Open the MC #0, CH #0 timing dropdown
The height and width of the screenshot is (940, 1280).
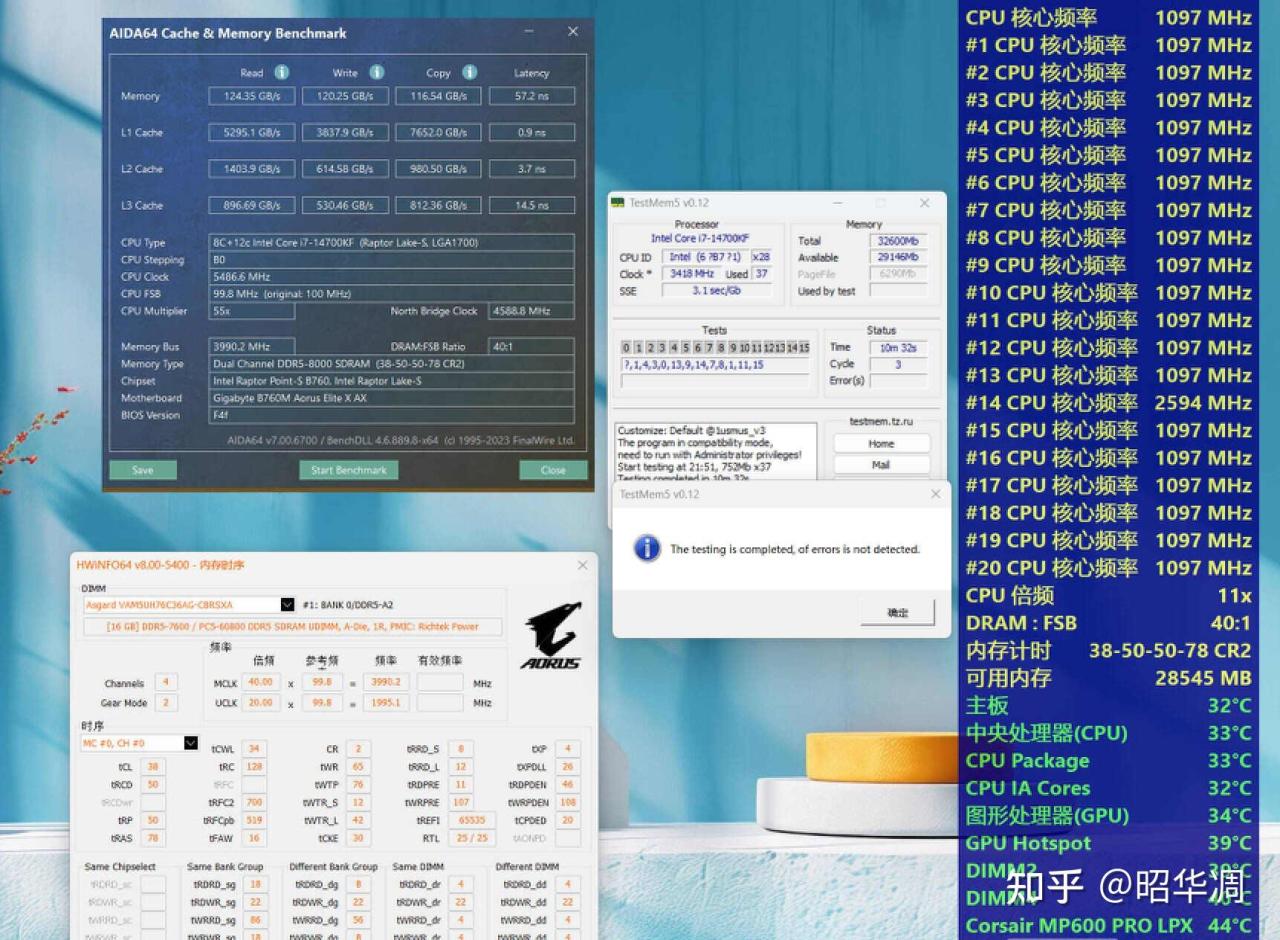coord(191,743)
